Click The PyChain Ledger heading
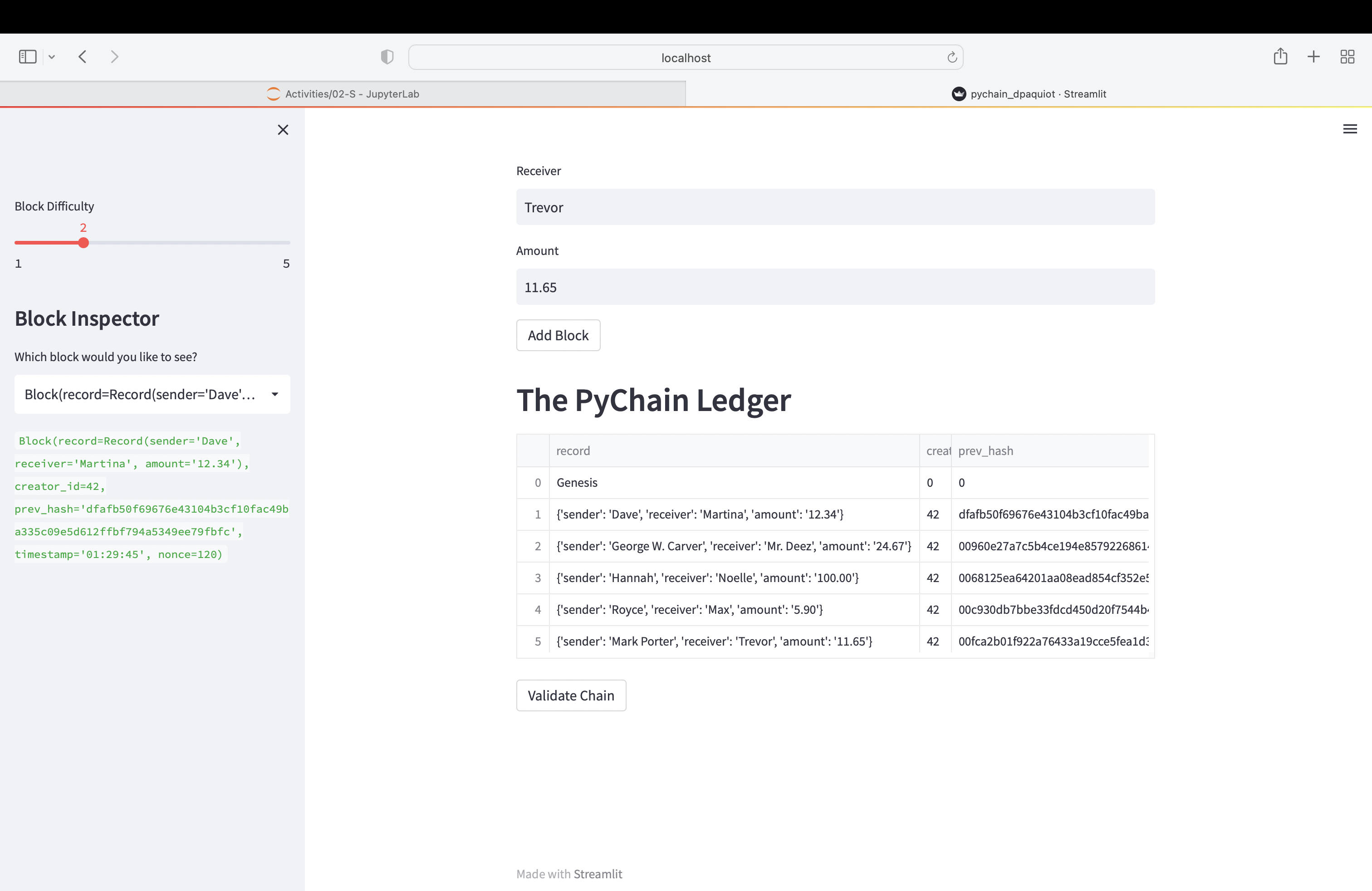The width and height of the screenshot is (1372, 891). [x=654, y=400]
